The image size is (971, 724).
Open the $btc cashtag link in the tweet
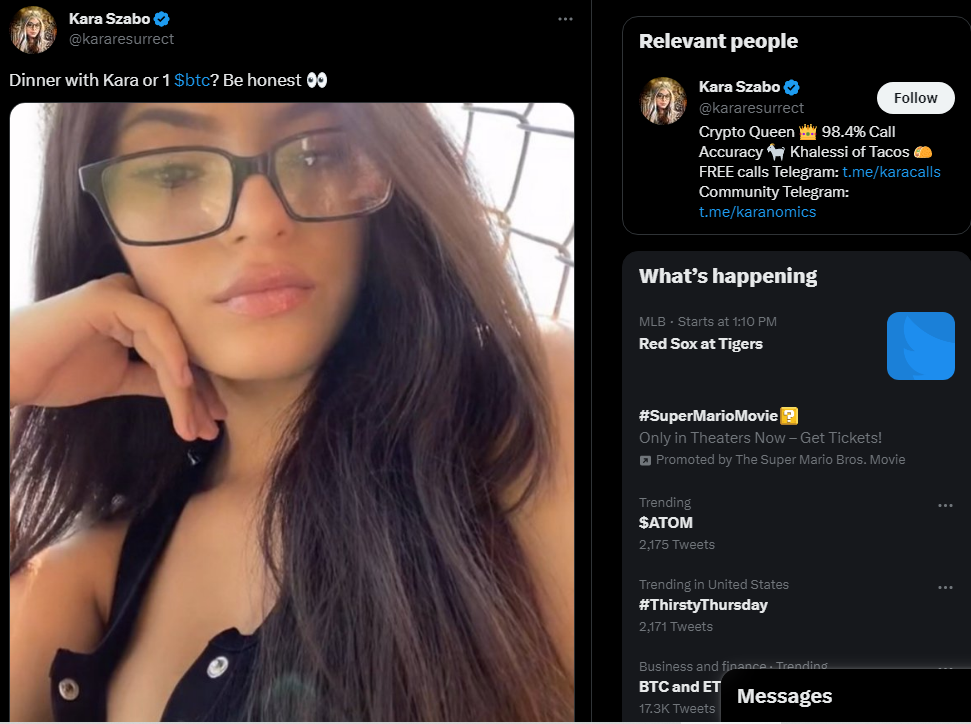[x=192, y=81]
